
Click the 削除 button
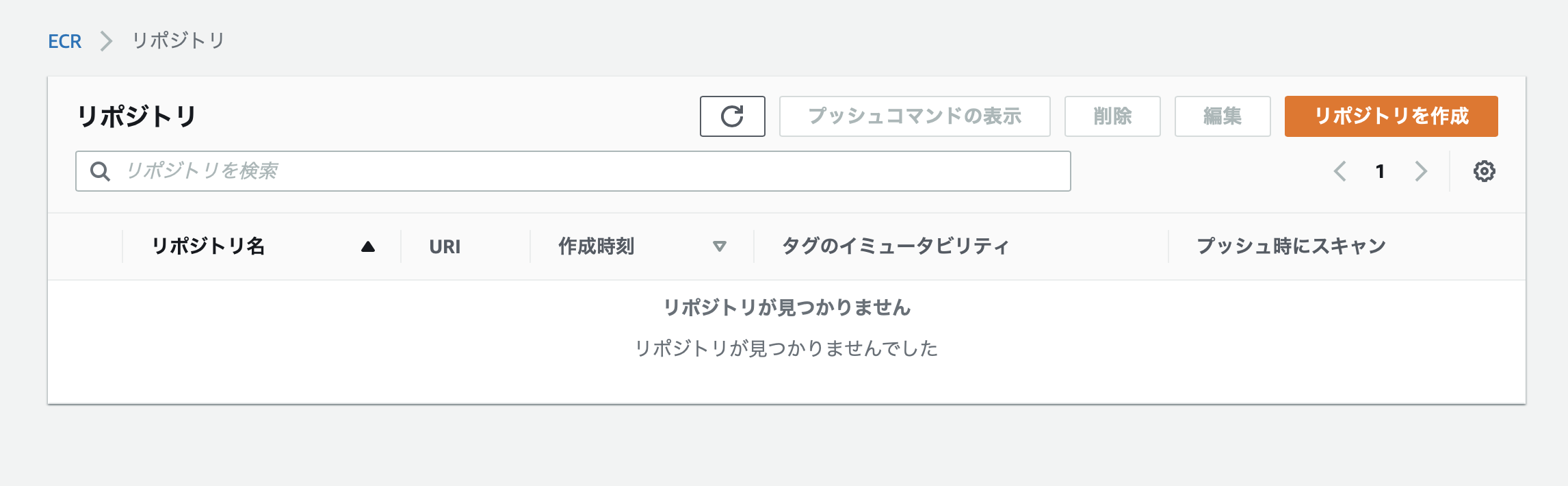click(x=1112, y=116)
